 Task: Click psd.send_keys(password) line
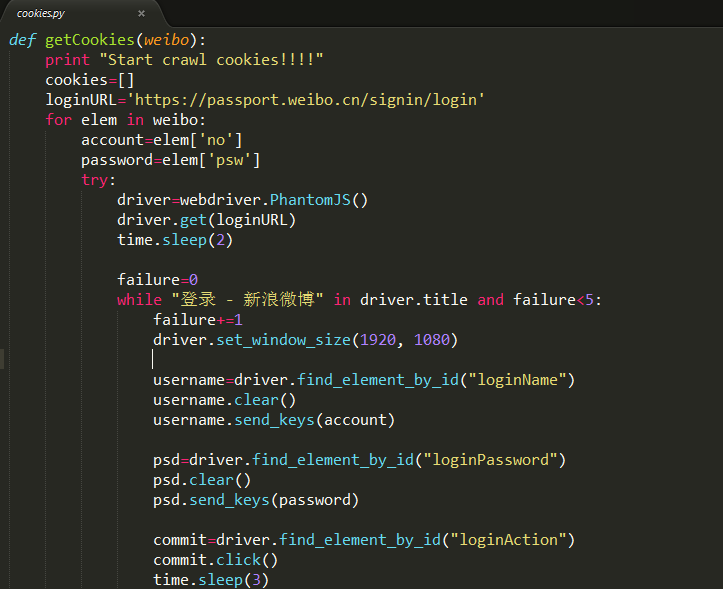coord(256,500)
